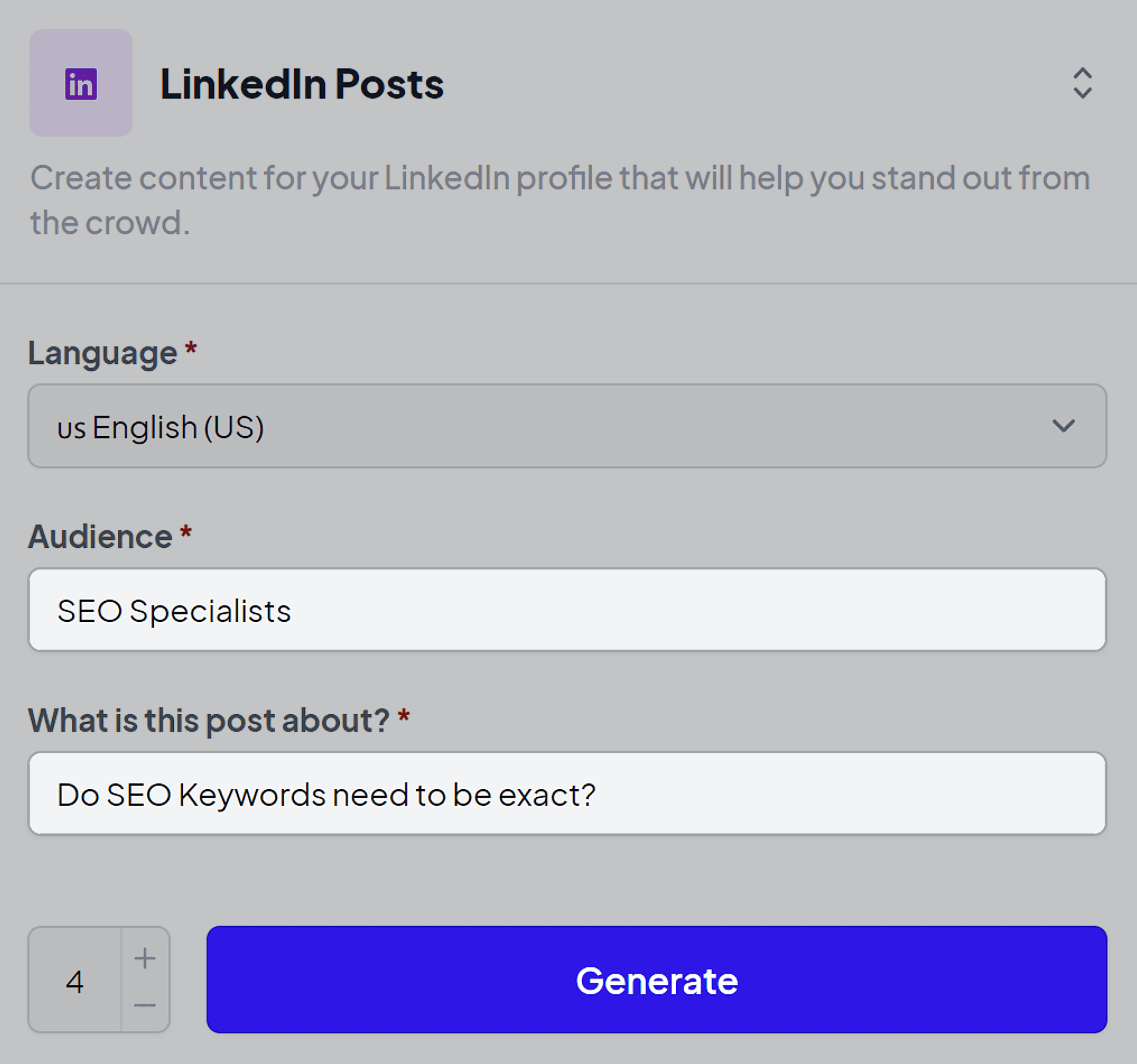Click the dropdown arrow beside English (US)
This screenshot has height=1064, width=1137.
(x=1064, y=426)
